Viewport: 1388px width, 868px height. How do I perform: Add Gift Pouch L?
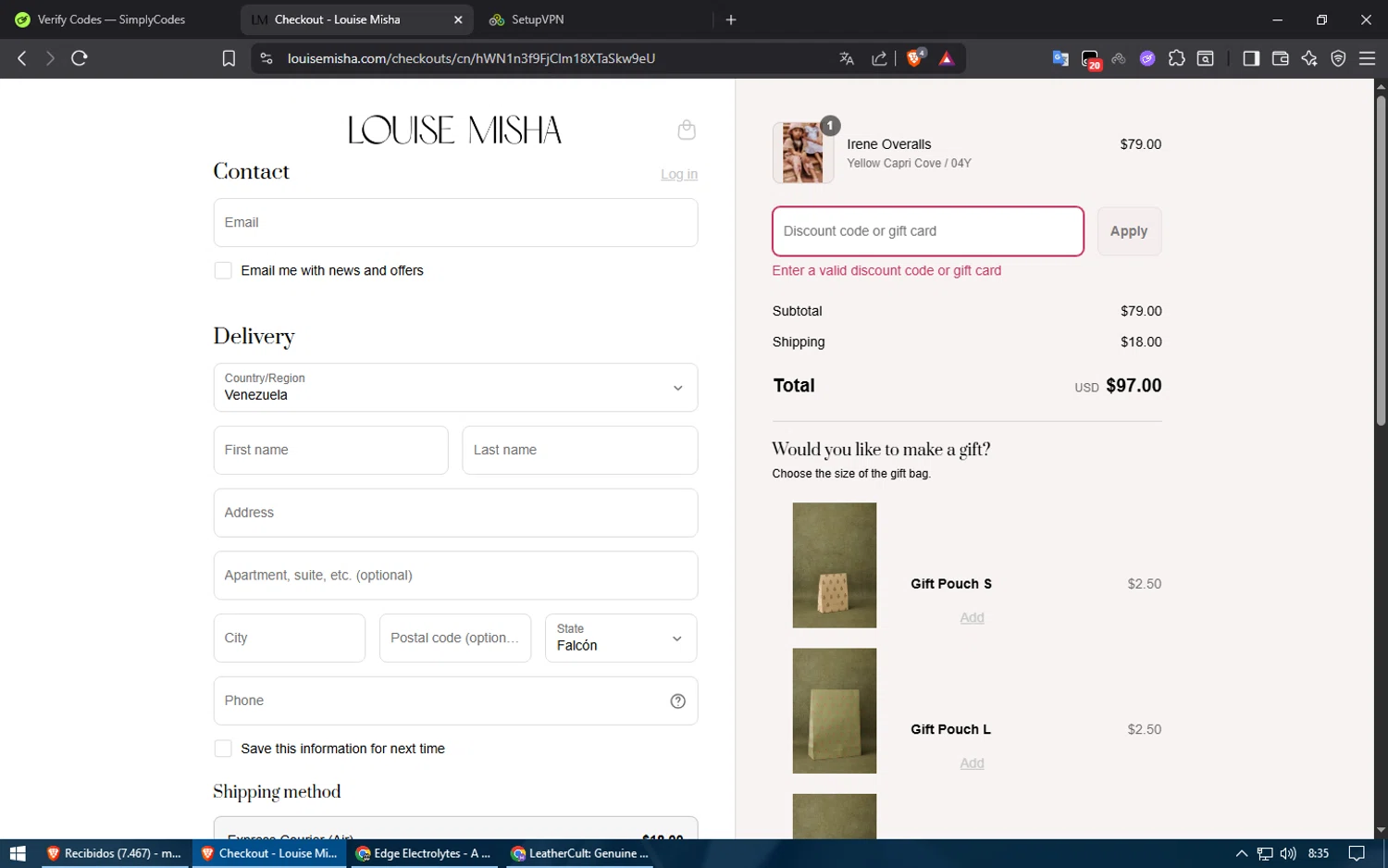[x=972, y=763]
